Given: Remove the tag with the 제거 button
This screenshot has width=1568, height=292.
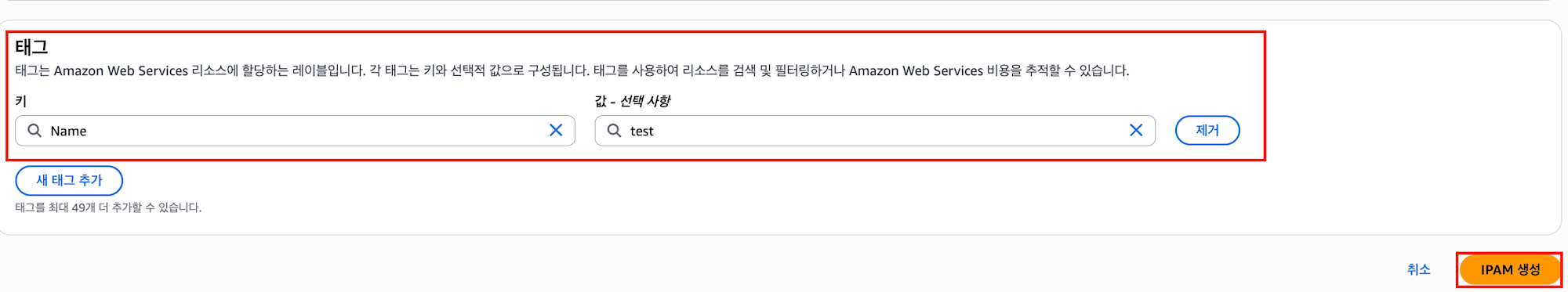Looking at the screenshot, I should pyautogui.click(x=1207, y=131).
